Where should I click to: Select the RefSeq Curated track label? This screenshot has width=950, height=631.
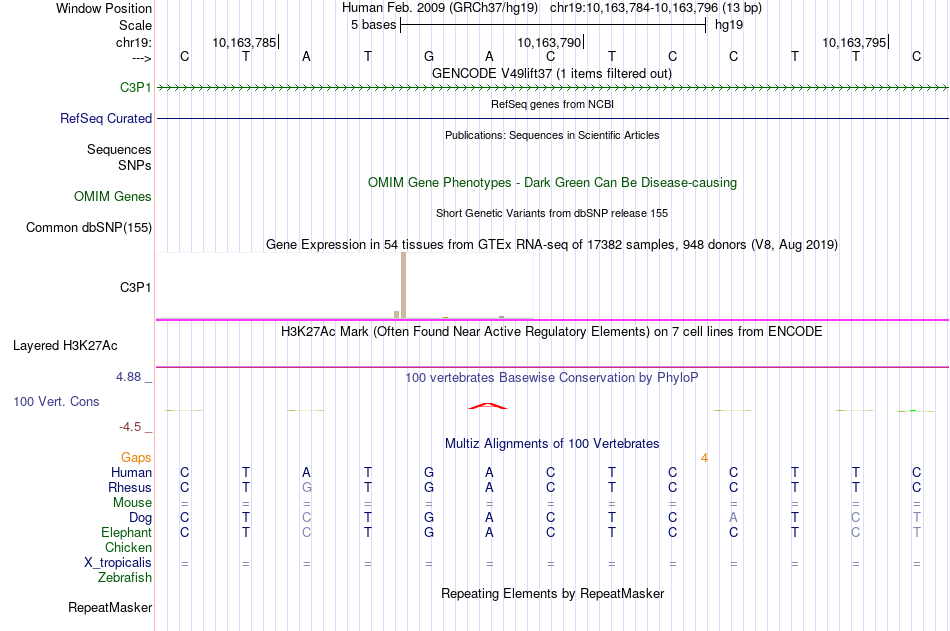(x=106, y=118)
